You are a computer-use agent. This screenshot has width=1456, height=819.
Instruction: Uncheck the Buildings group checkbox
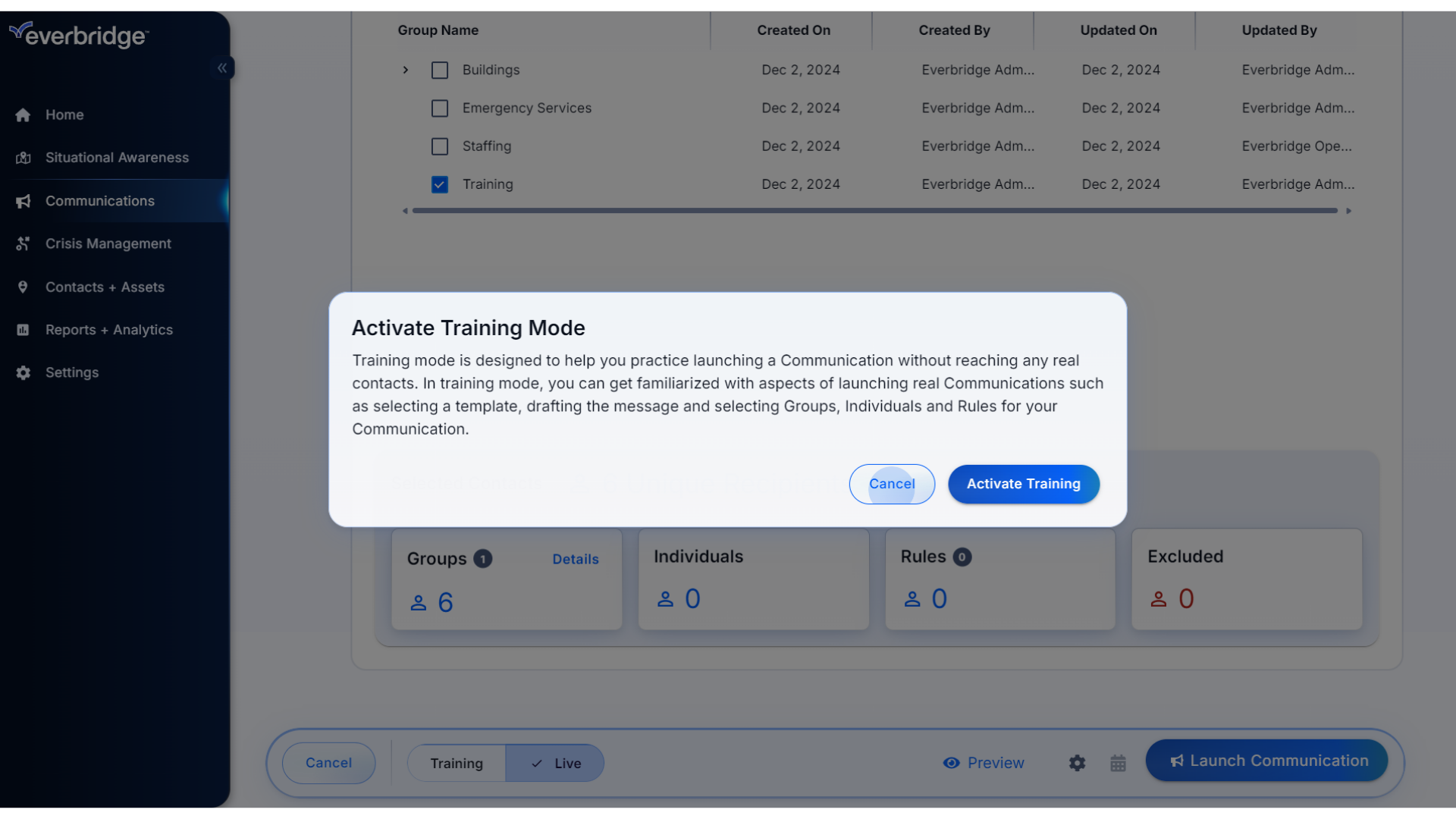(x=439, y=70)
